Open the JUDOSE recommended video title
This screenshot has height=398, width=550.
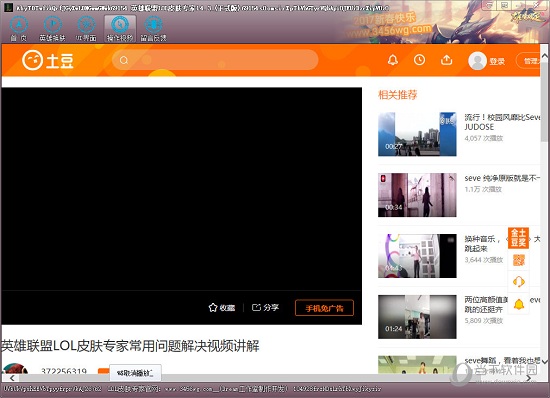coord(502,122)
